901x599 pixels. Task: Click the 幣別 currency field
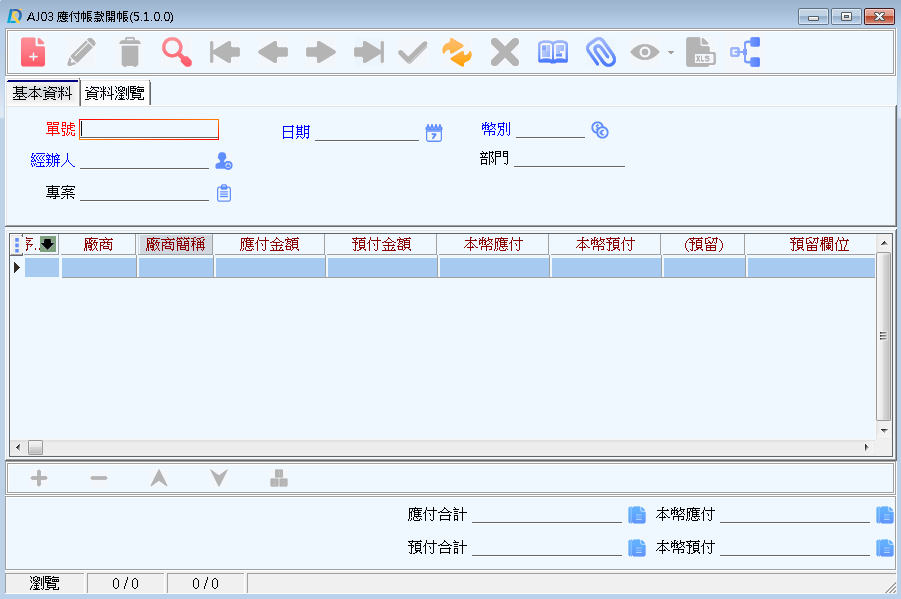tap(550, 129)
